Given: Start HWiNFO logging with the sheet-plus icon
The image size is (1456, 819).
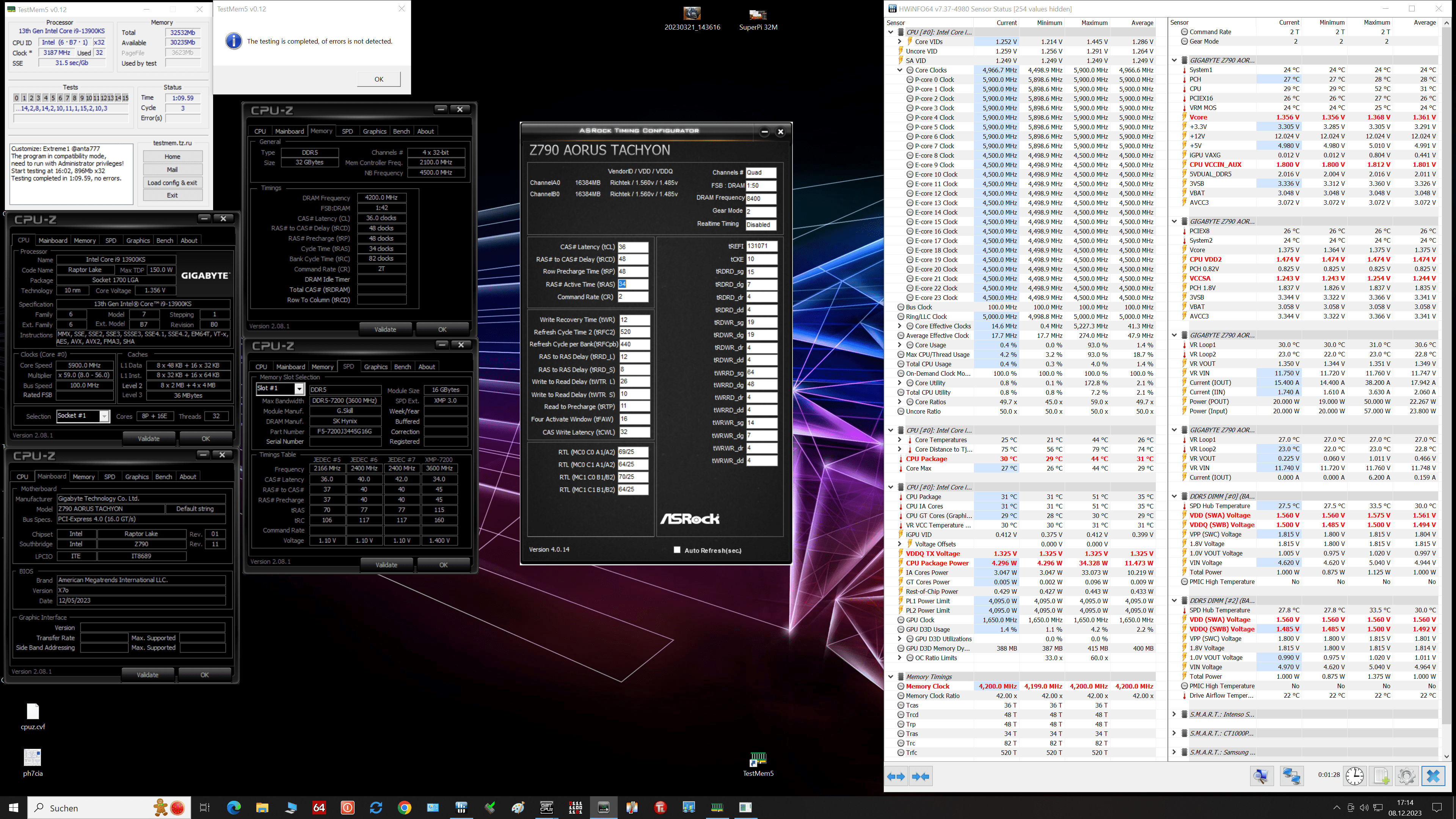Looking at the screenshot, I should point(1381,776).
